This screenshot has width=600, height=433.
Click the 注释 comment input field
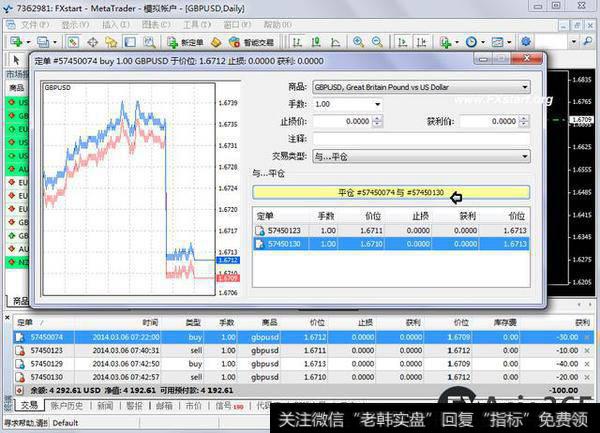pos(421,138)
